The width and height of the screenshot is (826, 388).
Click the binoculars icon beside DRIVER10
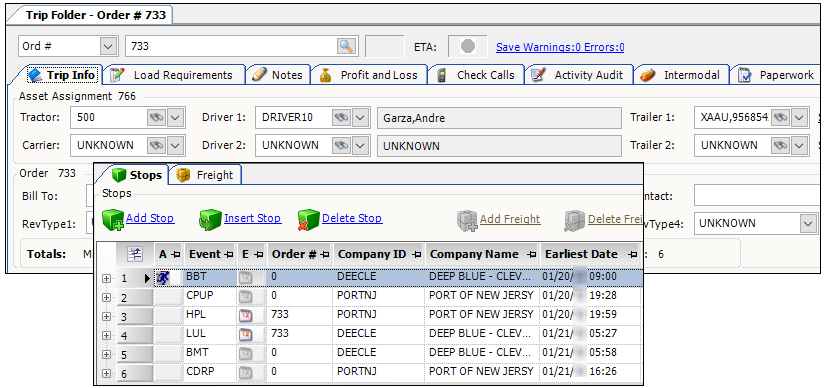(341, 118)
